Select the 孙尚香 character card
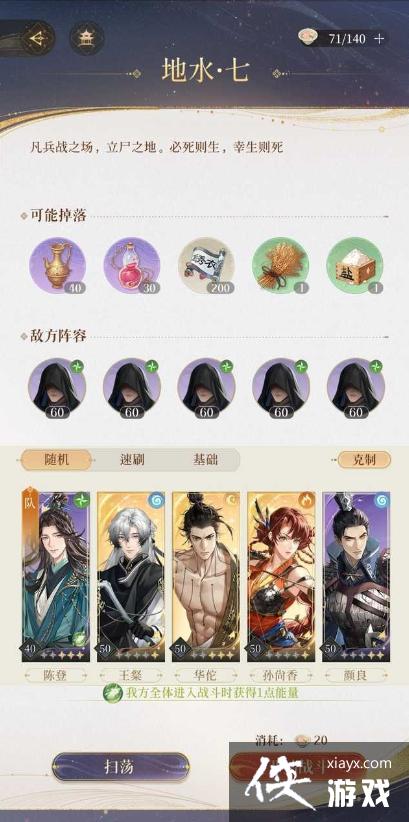The width and height of the screenshot is (409, 822). pyautogui.click(x=281, y=576)
